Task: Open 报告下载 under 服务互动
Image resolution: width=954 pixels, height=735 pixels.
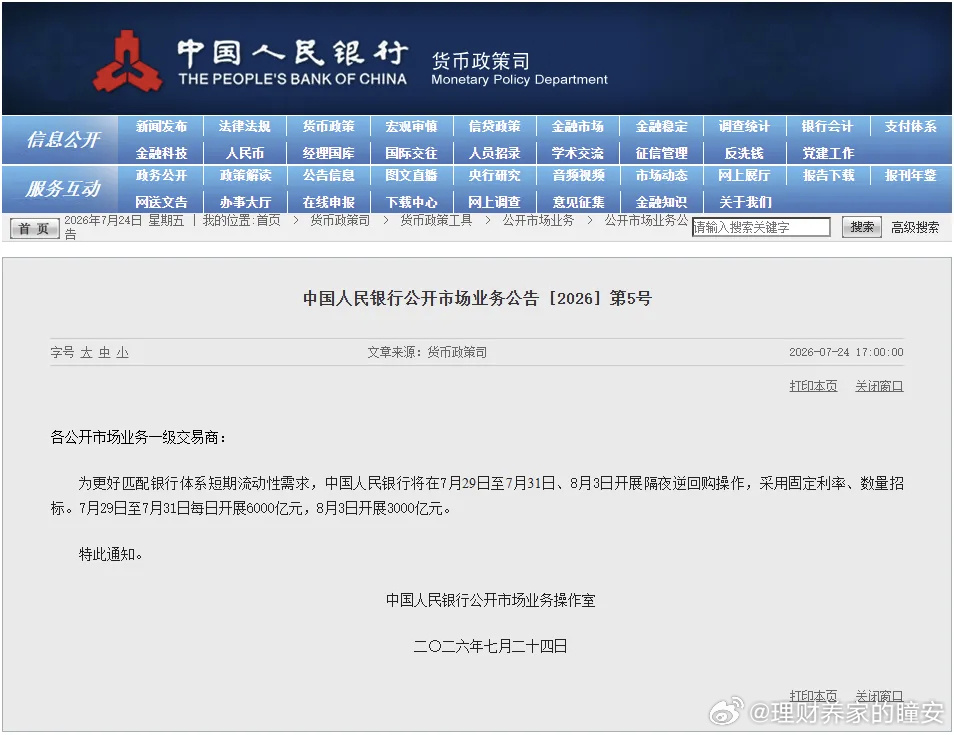Action: pos(827,176)
